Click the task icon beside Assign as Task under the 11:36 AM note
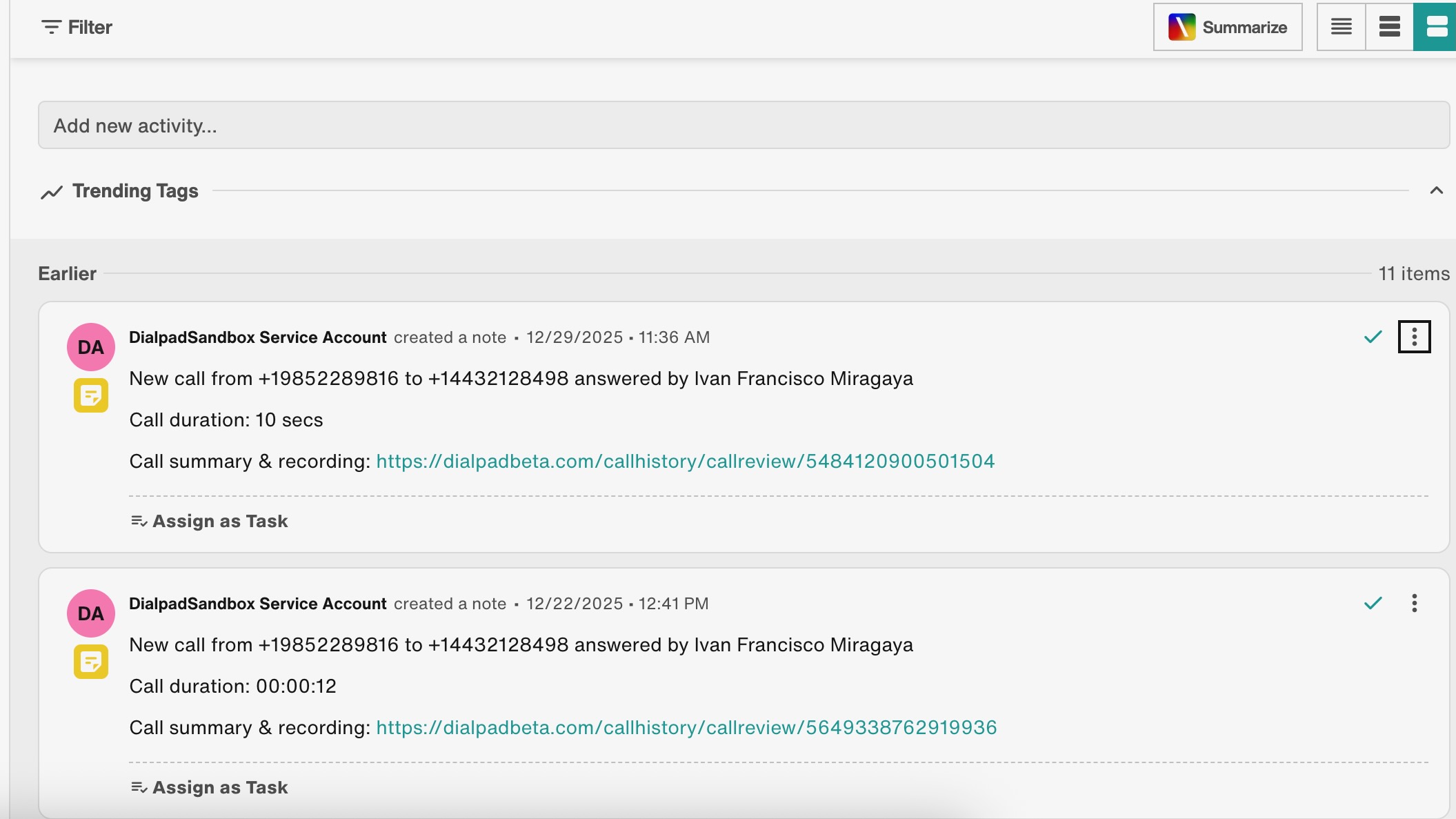1456x819 pixels. click(139, 521)
